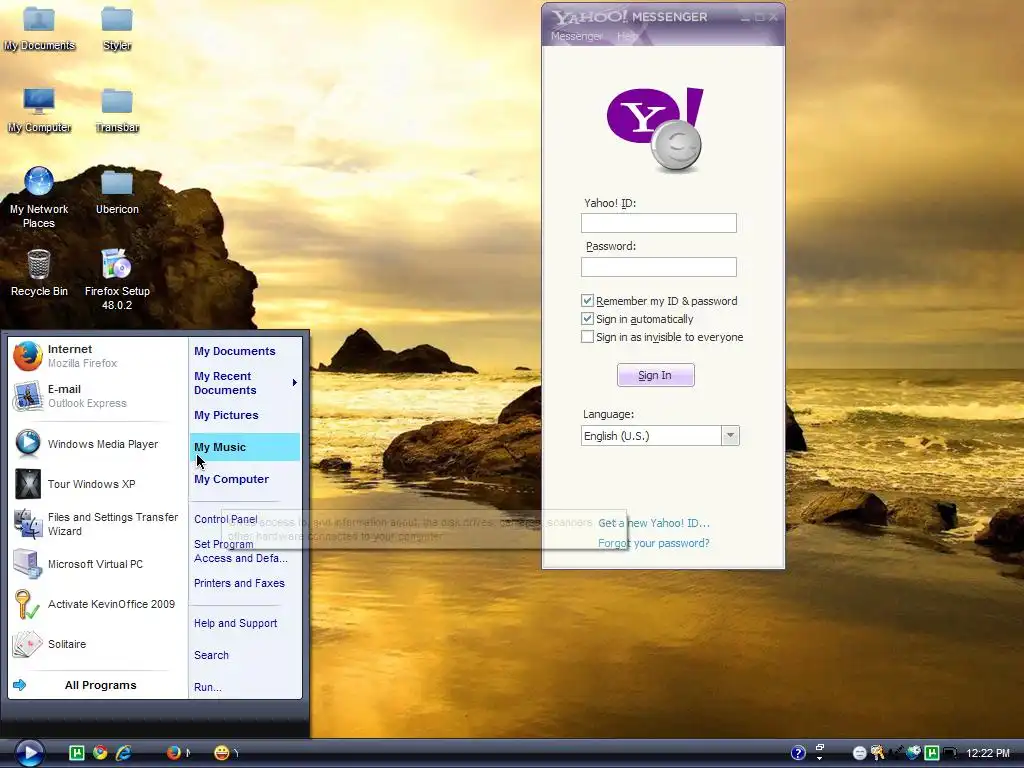This screenshot has width=1024, height=768.
Task: Switch to Firefox taskbar button
Action: point(178,753)
